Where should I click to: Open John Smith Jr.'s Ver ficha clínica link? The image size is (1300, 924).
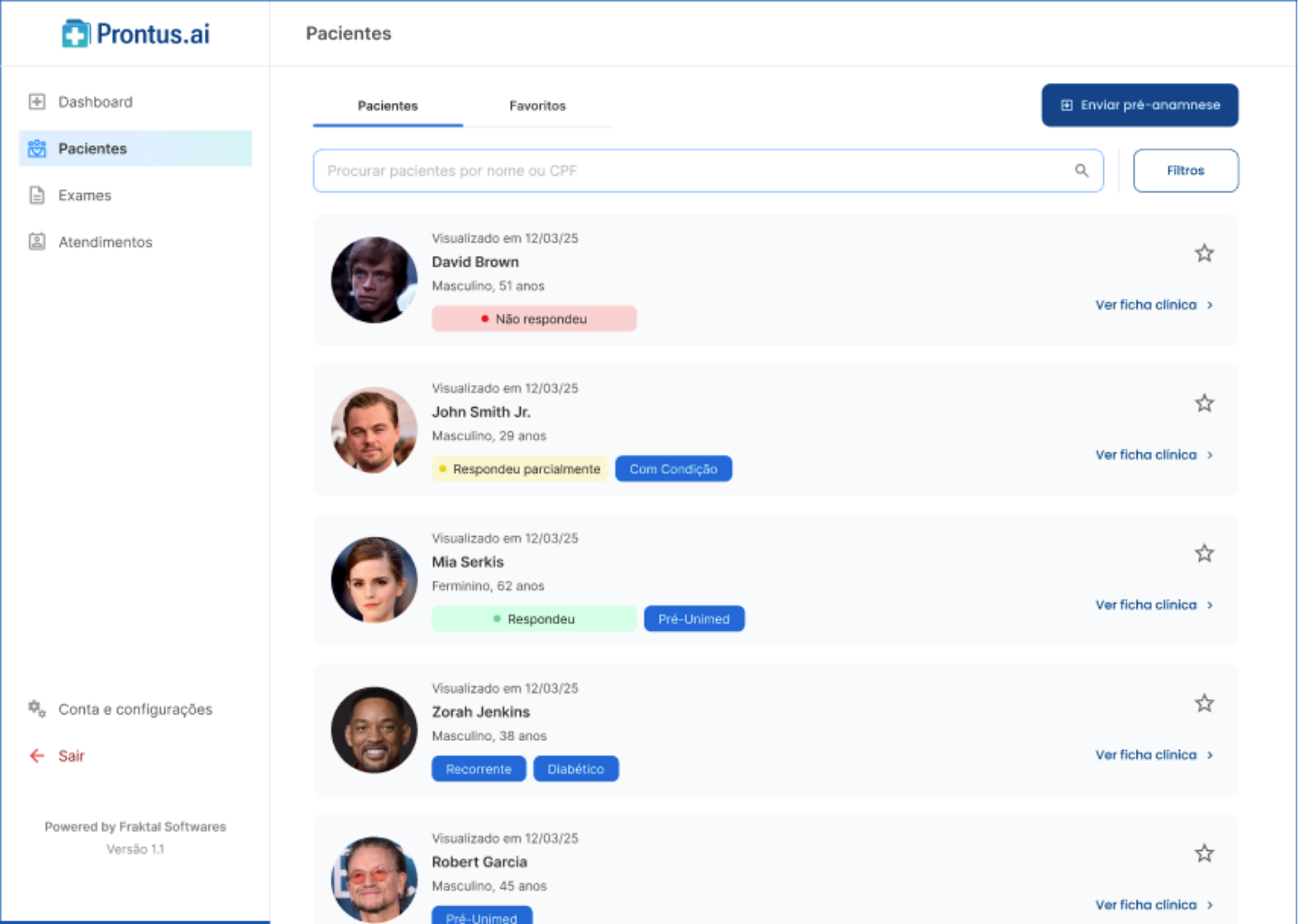click(1154, 455)
